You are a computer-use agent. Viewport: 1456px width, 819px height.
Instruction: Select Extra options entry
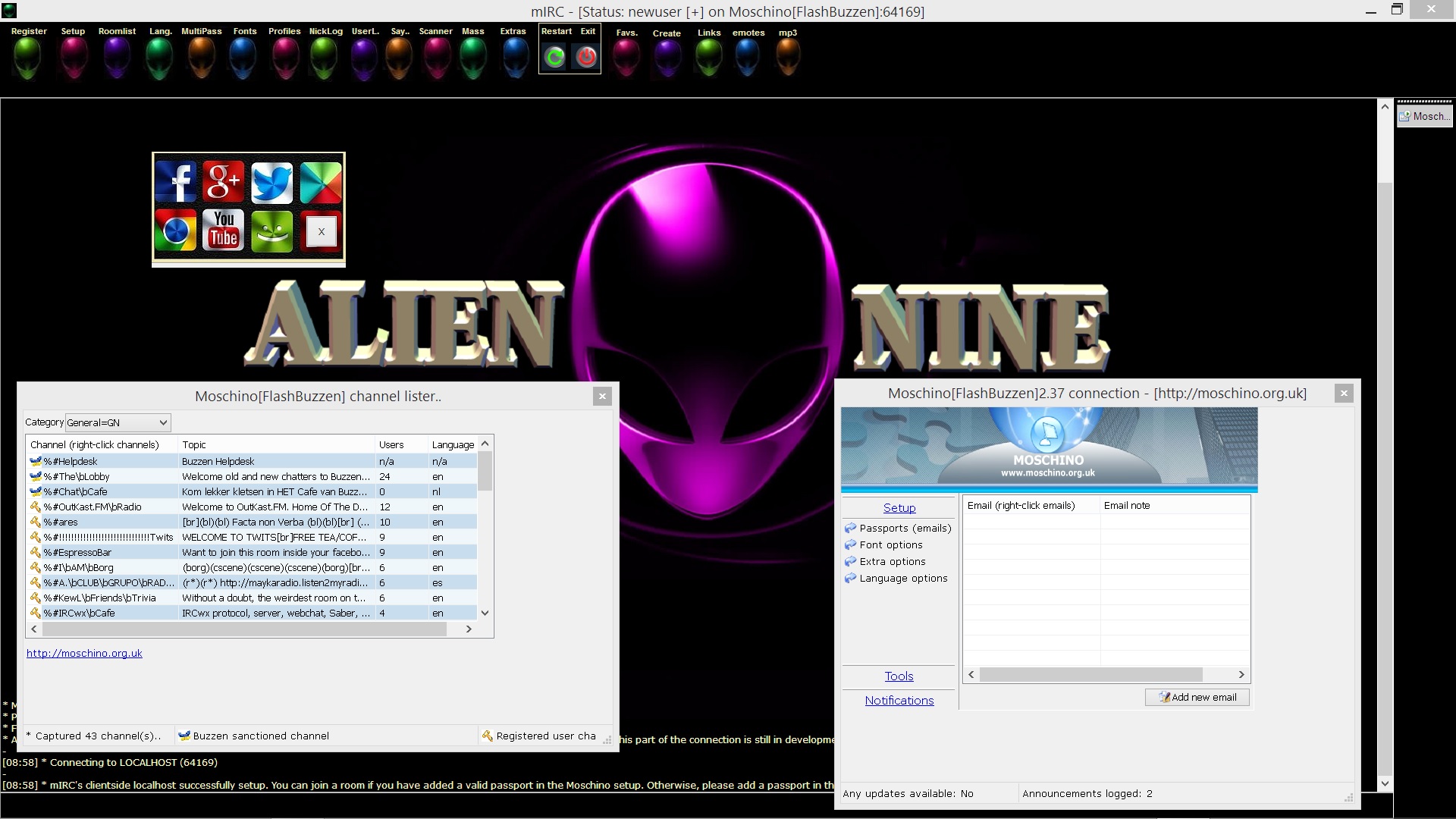pos(885,561)
